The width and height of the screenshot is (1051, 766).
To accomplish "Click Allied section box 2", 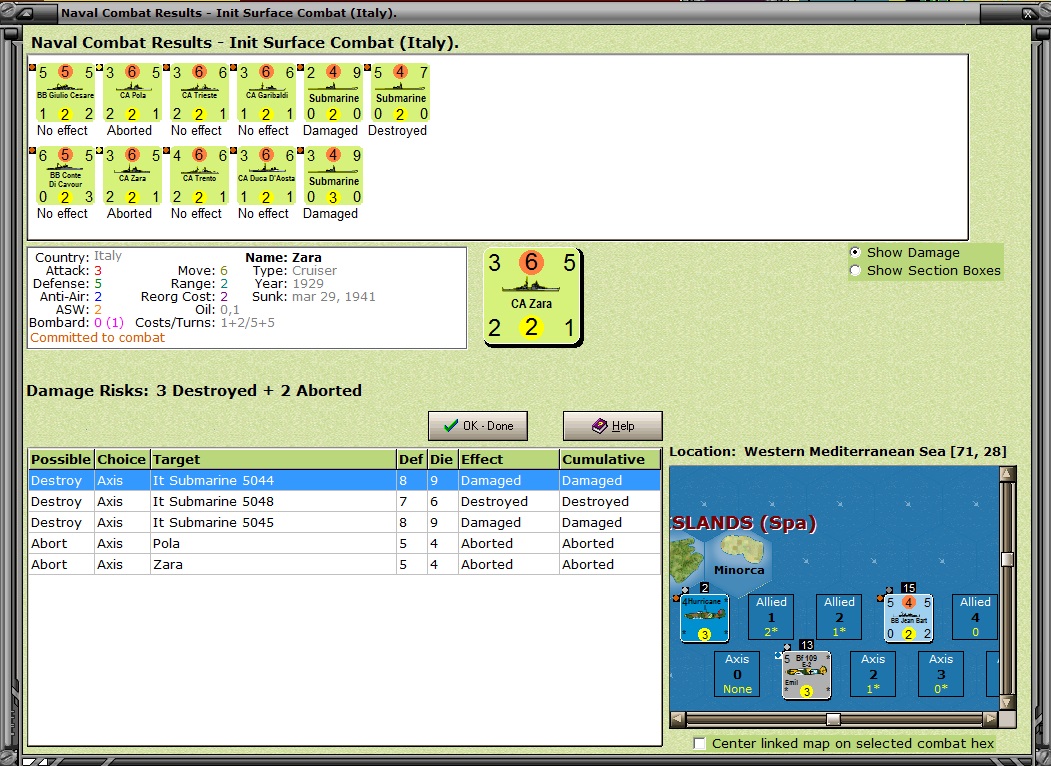I will pyautogui.click(x=839, y=617).
